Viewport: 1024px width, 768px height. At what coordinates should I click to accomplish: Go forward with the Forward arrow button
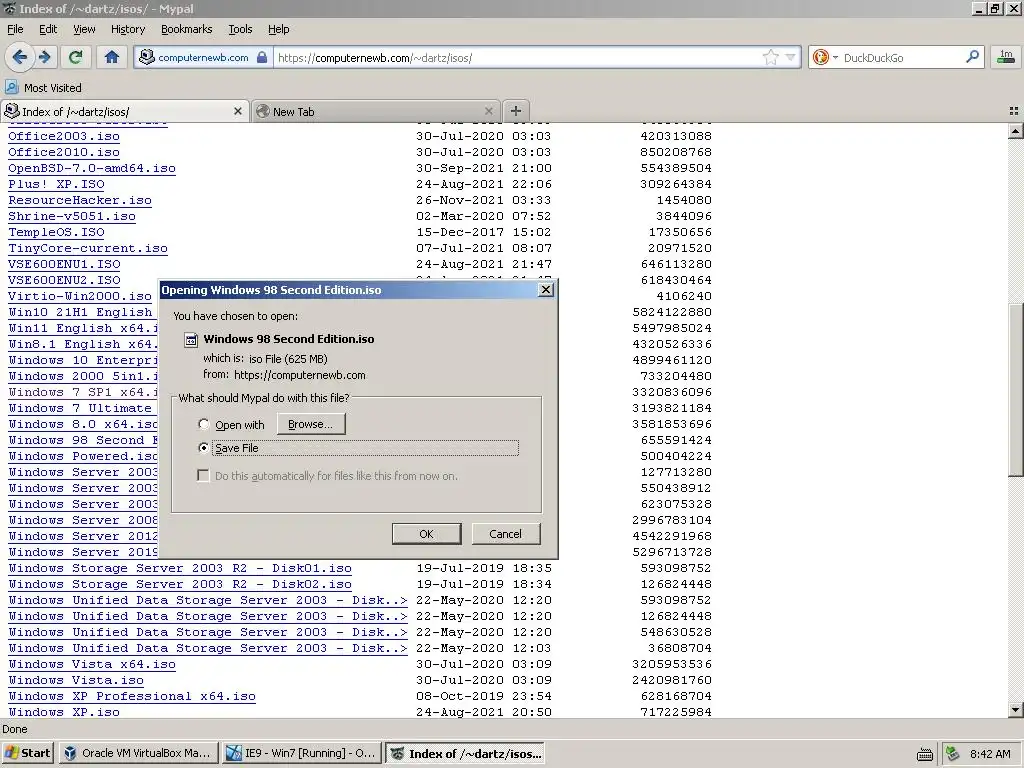click(44, 57)
